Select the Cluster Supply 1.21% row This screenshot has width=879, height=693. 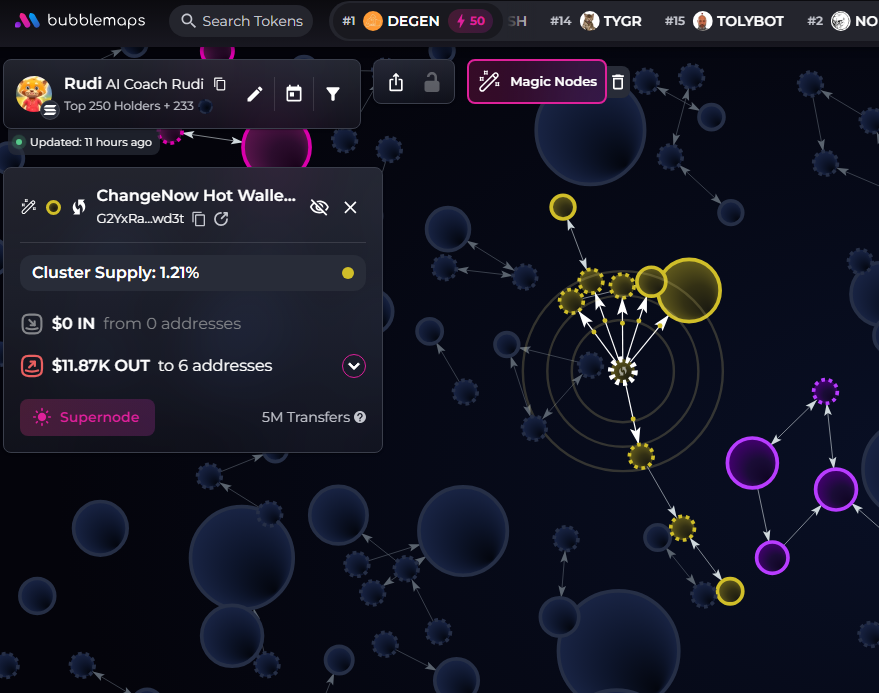(x=193, y=273)
